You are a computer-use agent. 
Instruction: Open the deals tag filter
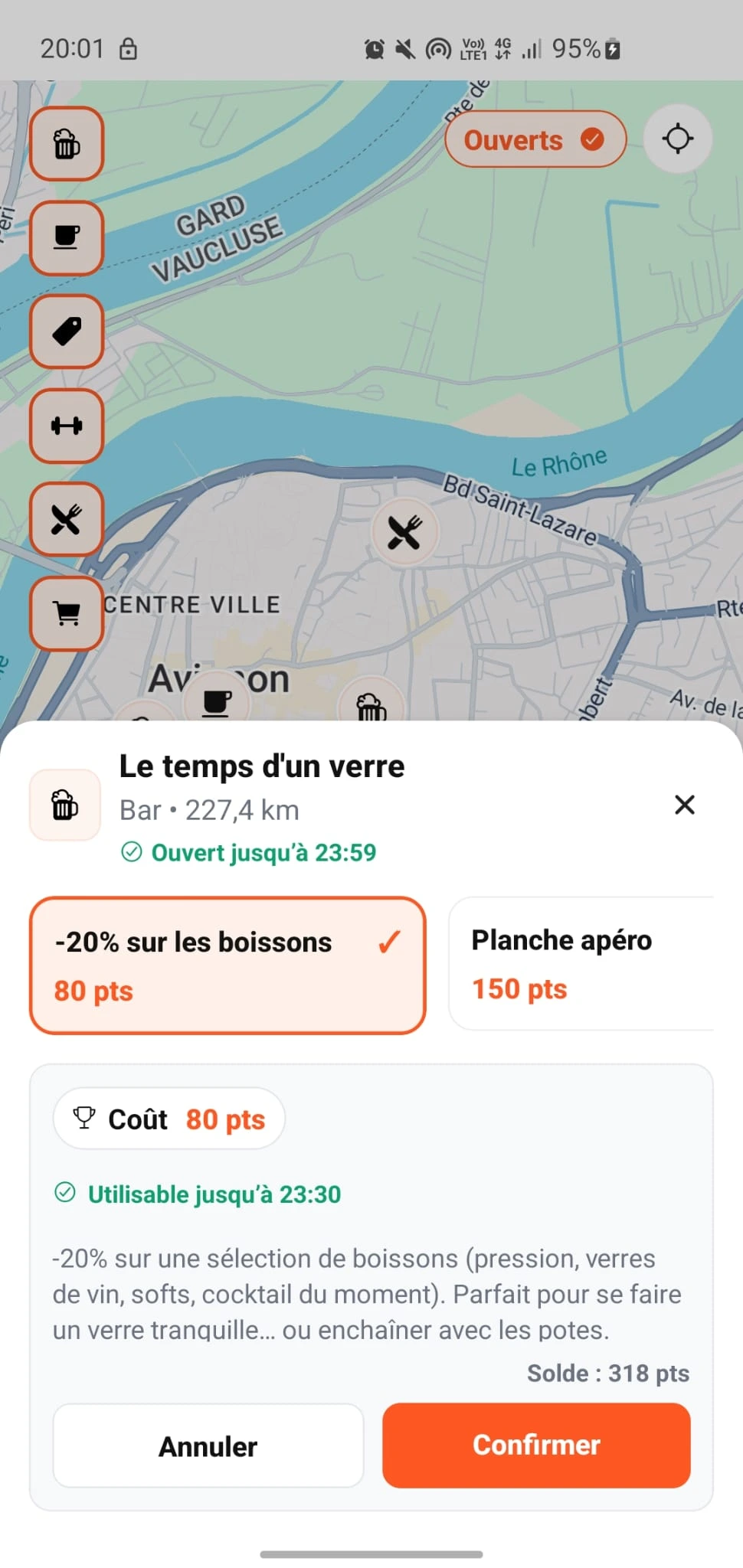coord(66,332)
